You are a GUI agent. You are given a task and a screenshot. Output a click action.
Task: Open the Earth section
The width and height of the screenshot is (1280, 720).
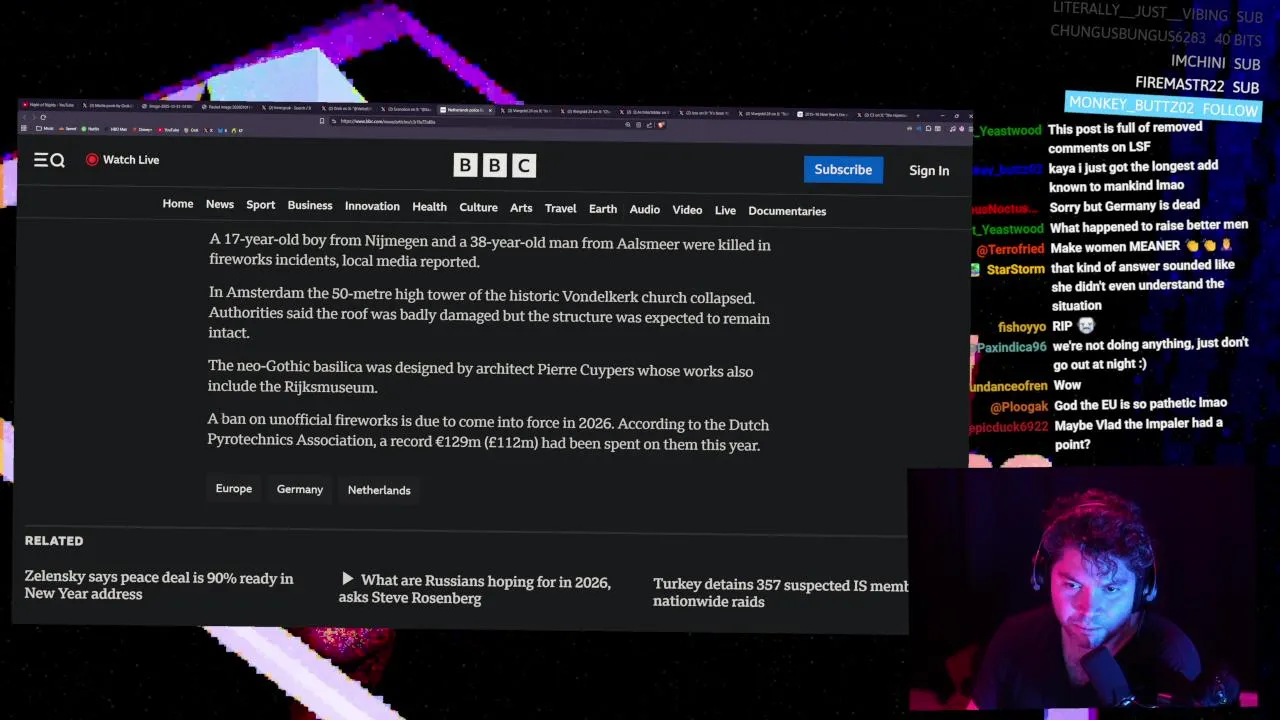coord(603,209)
